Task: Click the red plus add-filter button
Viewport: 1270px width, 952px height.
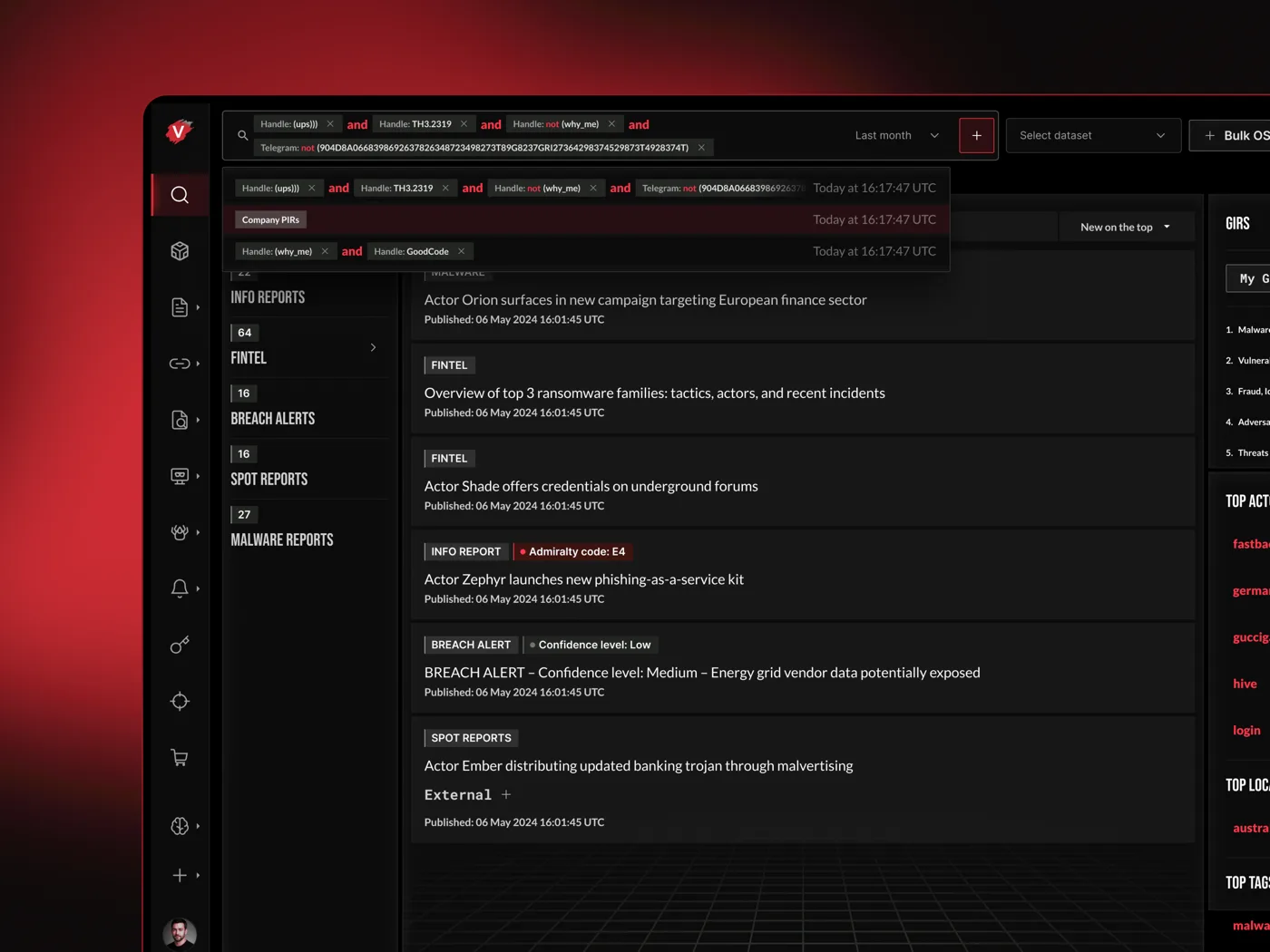Action: click(x=977, y=135)
